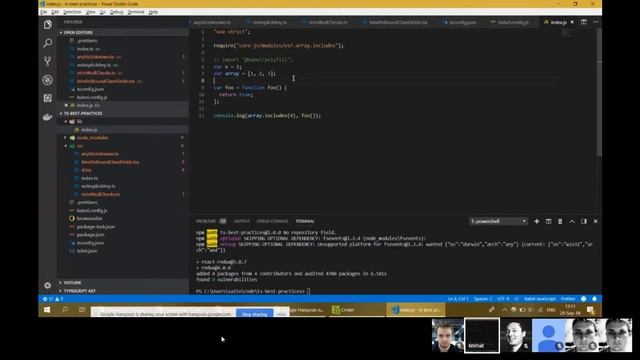Open Windows taskbar search

click(64, 310)
